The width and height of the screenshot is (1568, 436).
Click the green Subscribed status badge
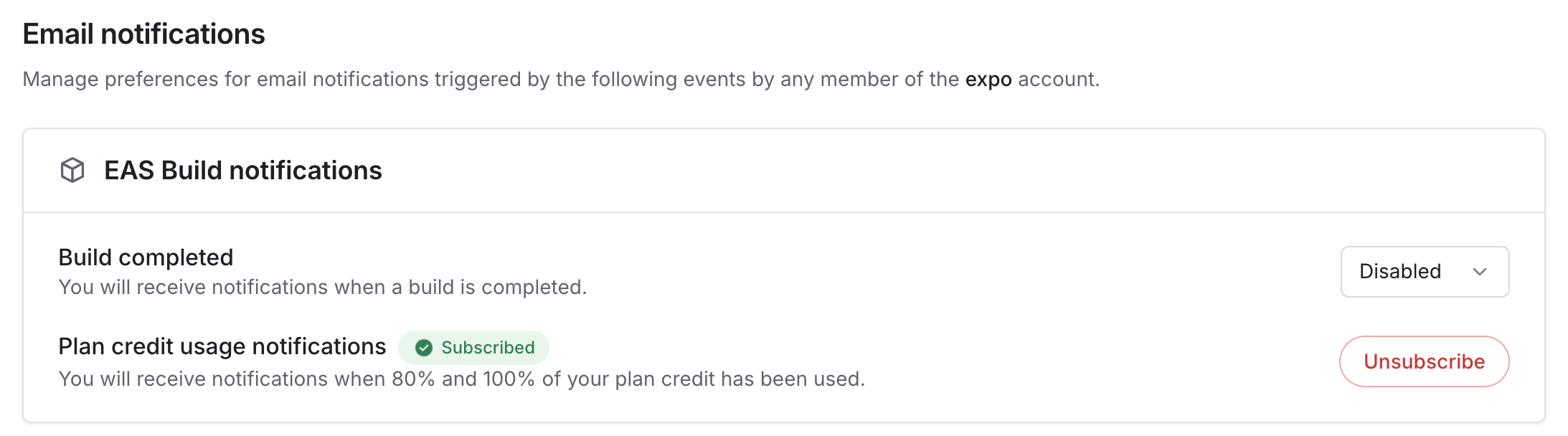pos(474,348)
